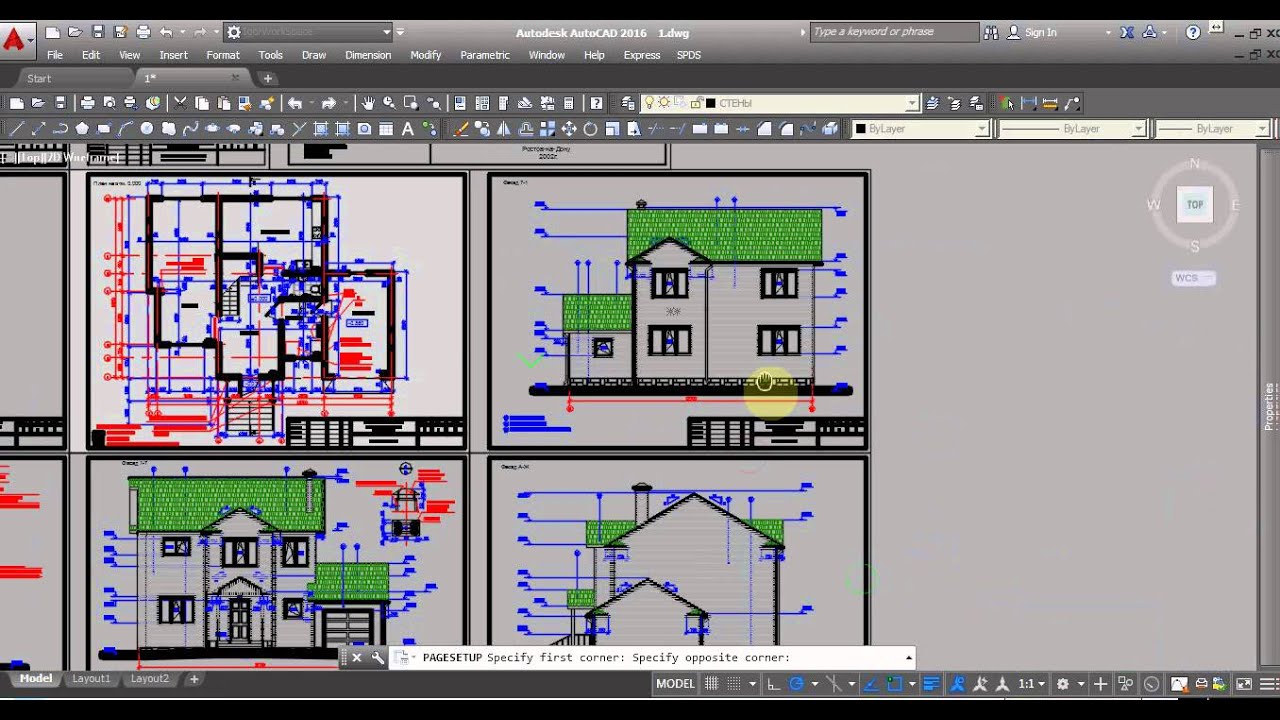The width and height of the screenshot is (1280, 720).
Task: Toggle Polar Tracking in status bar
Action: (x=797, y=684)
